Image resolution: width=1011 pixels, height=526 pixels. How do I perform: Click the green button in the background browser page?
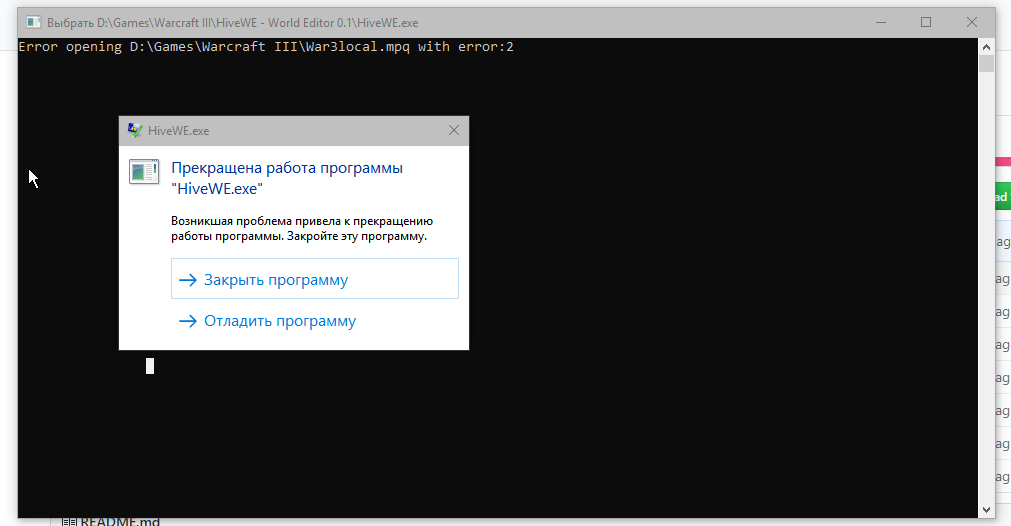(x=1003, y=197)
